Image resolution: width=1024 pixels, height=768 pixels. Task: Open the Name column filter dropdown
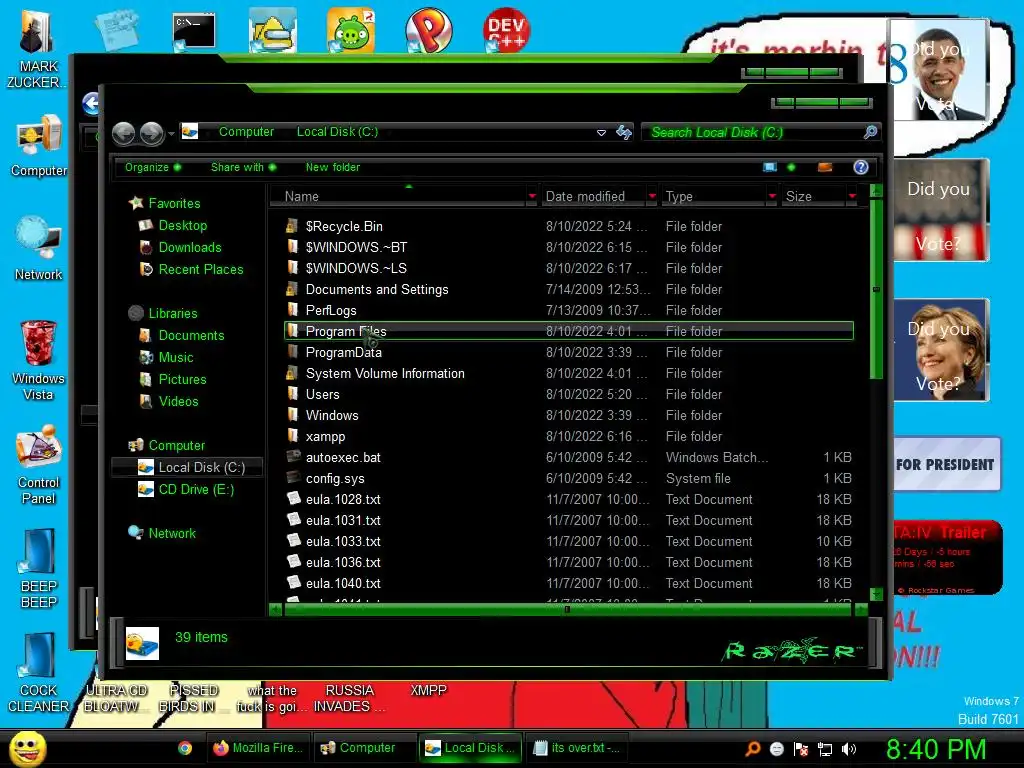(x=532, y=196)
